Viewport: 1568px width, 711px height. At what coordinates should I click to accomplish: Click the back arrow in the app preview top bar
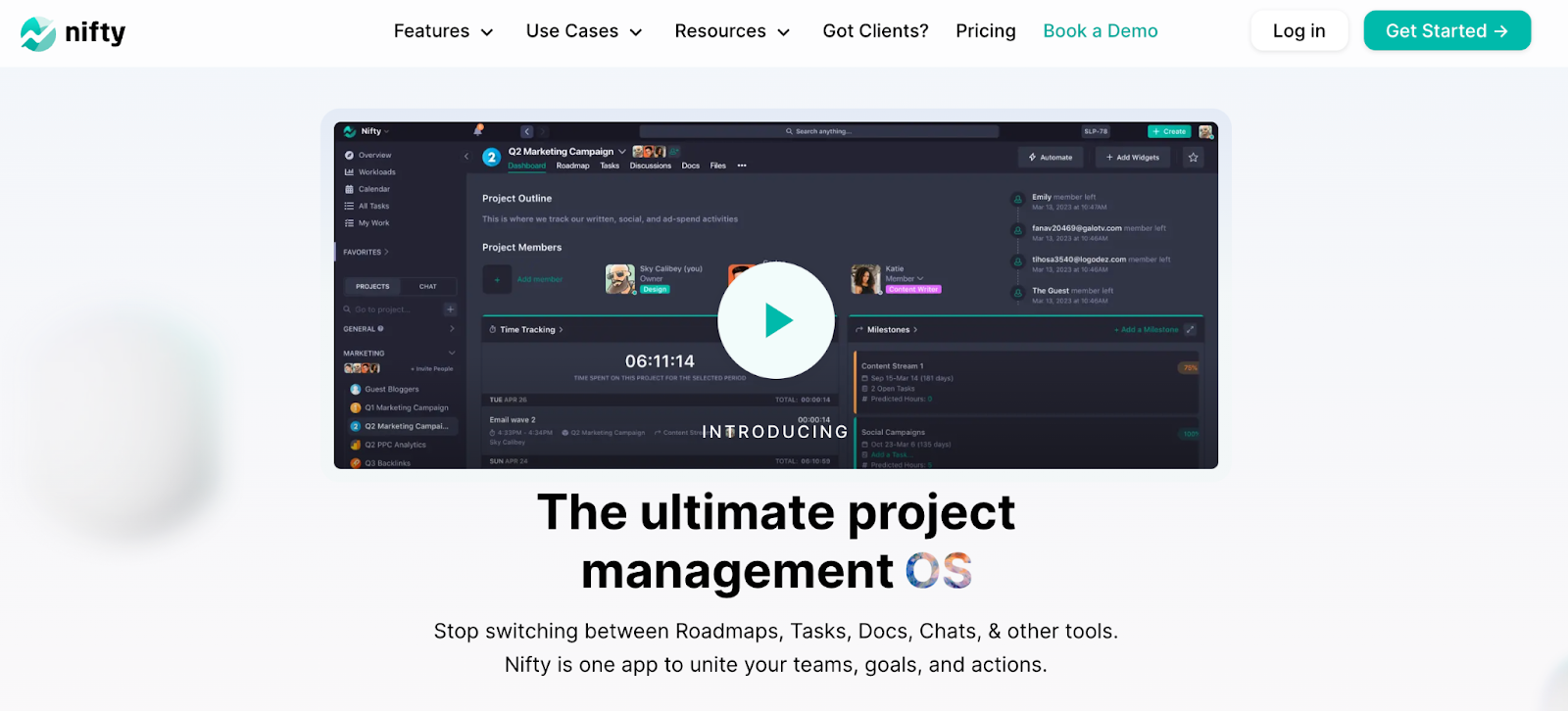coord(527,131)
